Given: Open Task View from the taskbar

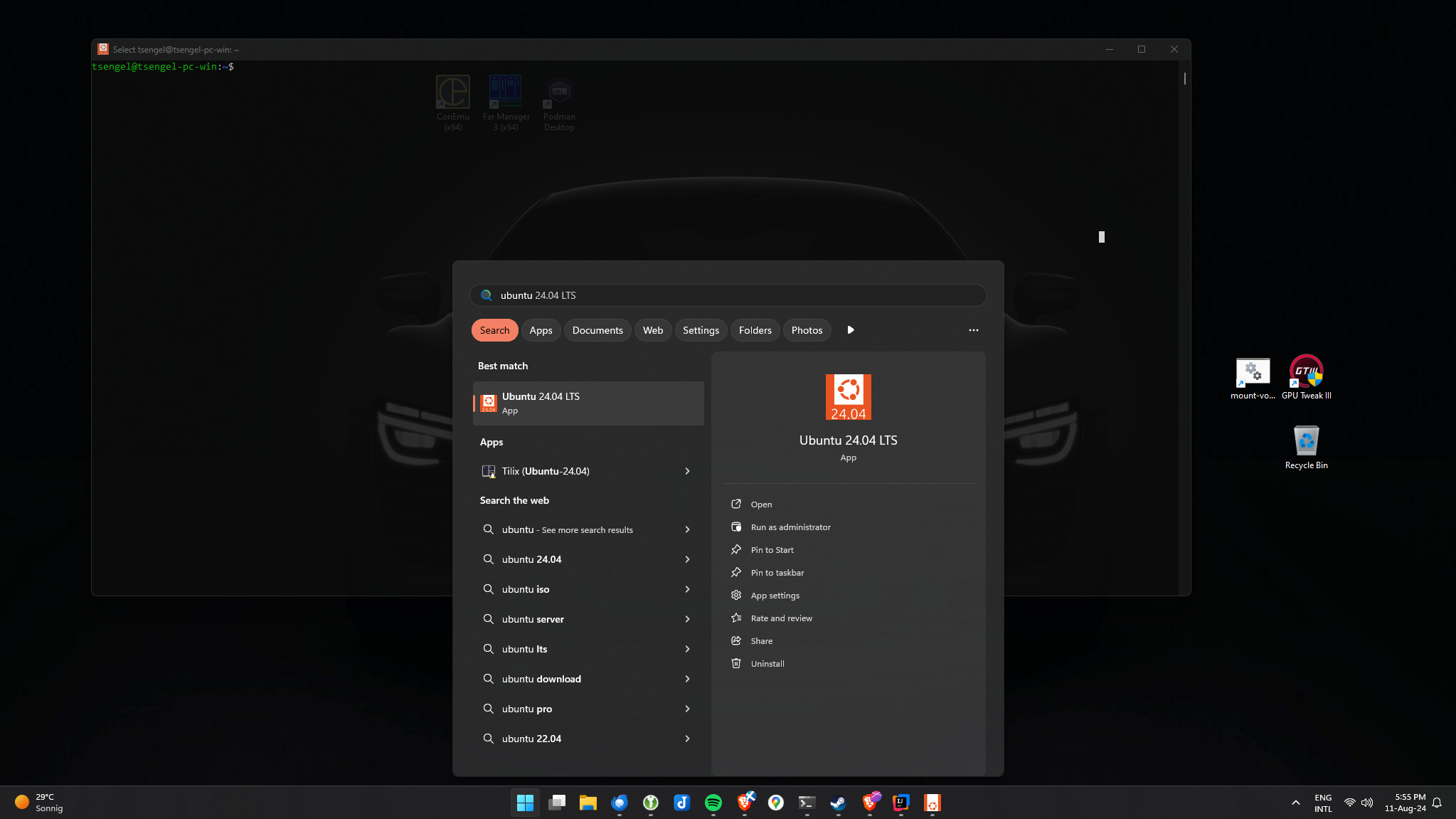Looking at the screenshot, I should click(556, 803).
